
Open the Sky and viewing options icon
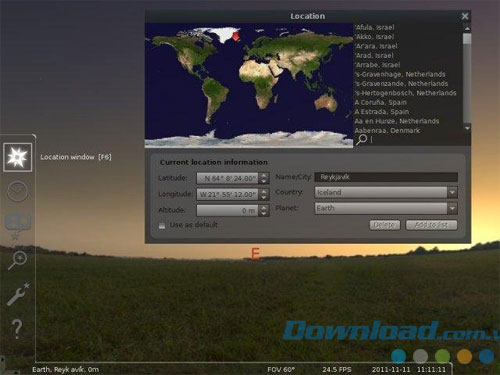tap(17, 225)
